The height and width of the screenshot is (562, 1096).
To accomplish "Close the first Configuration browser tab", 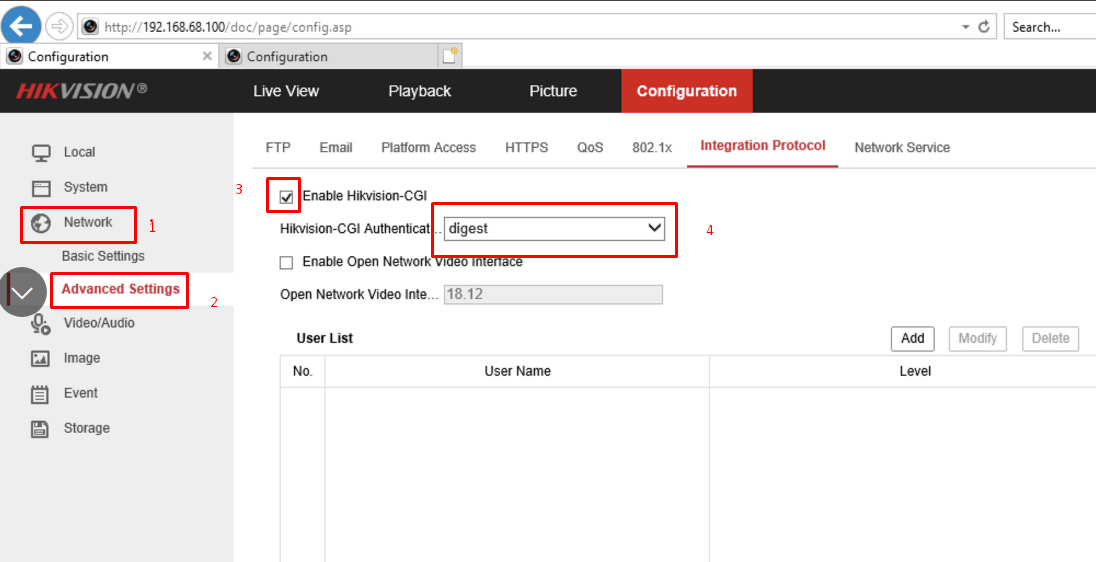I will (x=207, y=56).
